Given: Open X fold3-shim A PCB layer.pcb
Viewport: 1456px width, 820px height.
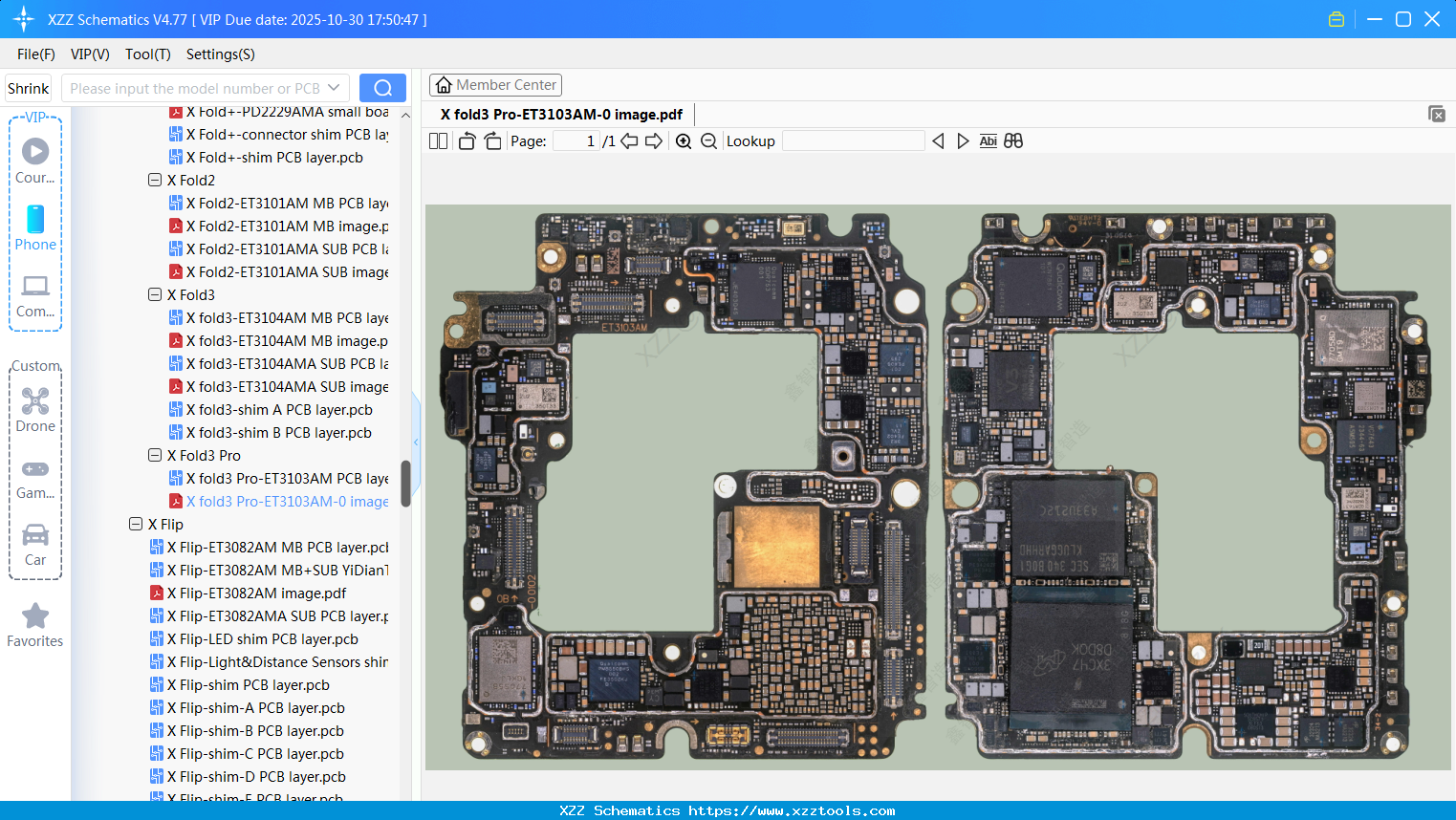Looking at the screenshot, I should [272, 409].
